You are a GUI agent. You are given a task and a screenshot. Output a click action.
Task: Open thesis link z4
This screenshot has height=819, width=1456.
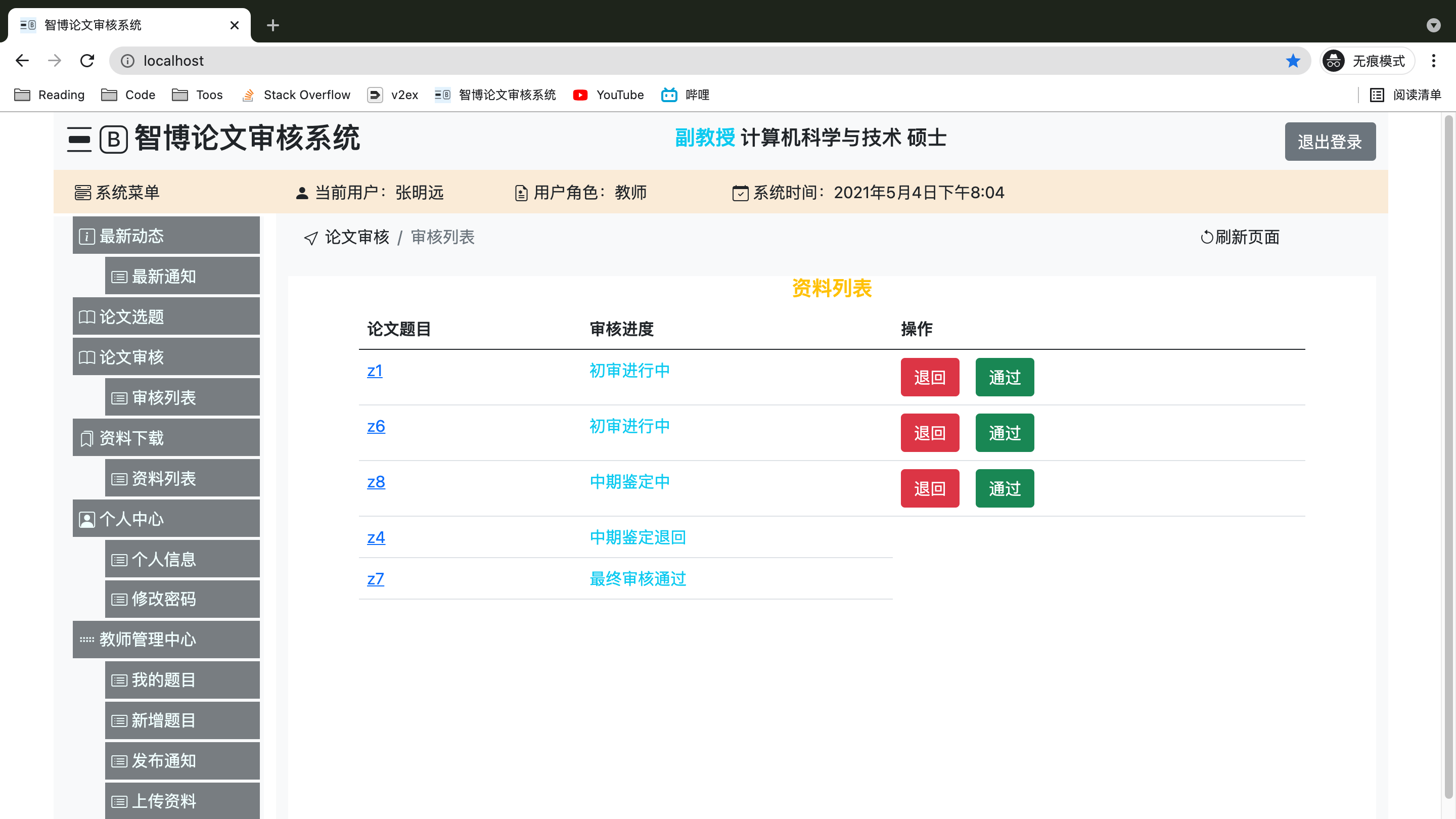pos(376,537)
